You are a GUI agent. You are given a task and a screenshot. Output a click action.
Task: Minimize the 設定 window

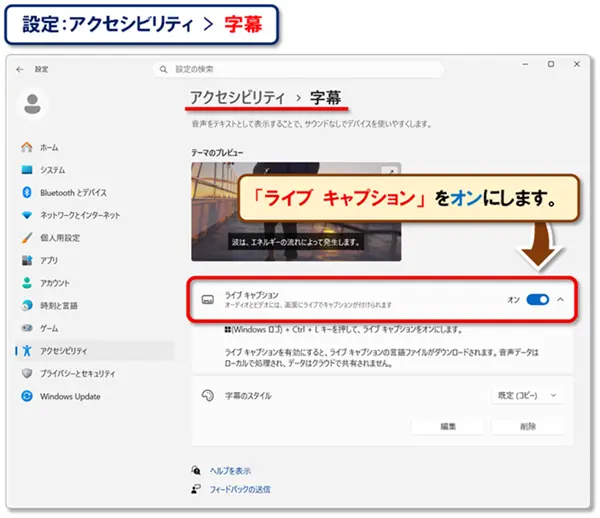point(525,64)
